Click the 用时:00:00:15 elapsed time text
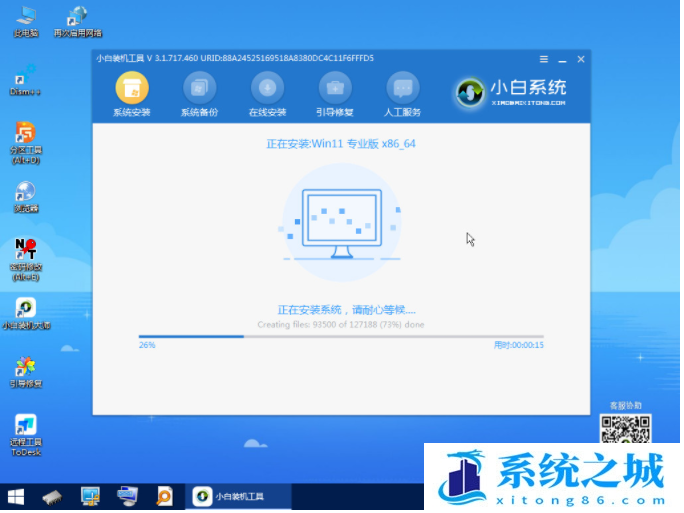Viewport: 684px width, 513px height. pos(519,345)
